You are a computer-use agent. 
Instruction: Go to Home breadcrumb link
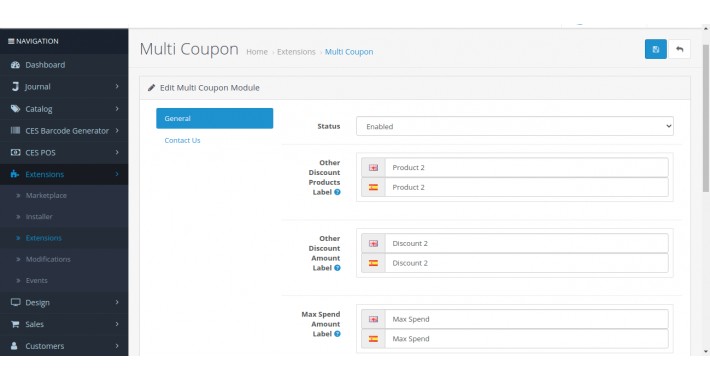(257, 52)
